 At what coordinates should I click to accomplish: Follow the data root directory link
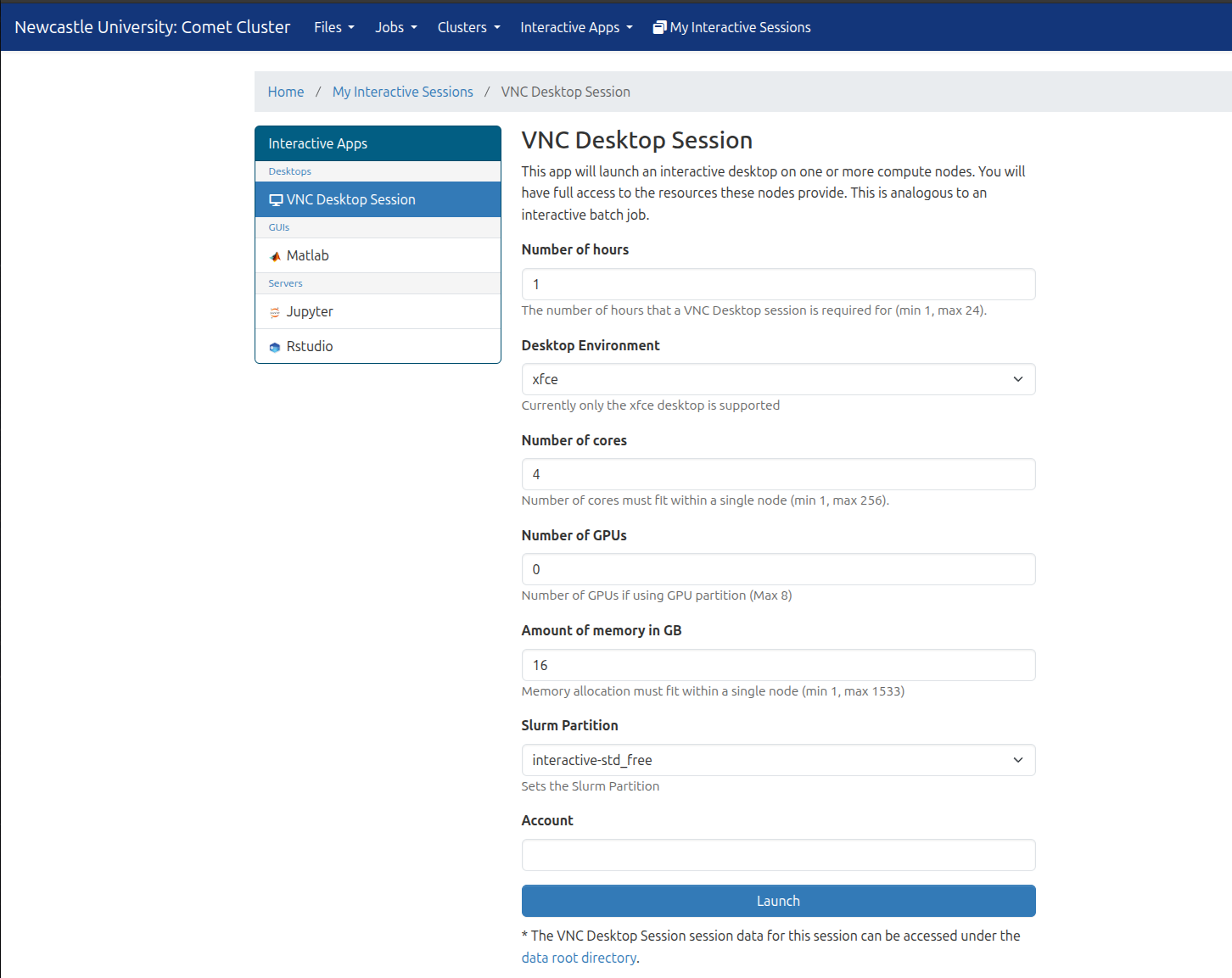tap(579, 958)
